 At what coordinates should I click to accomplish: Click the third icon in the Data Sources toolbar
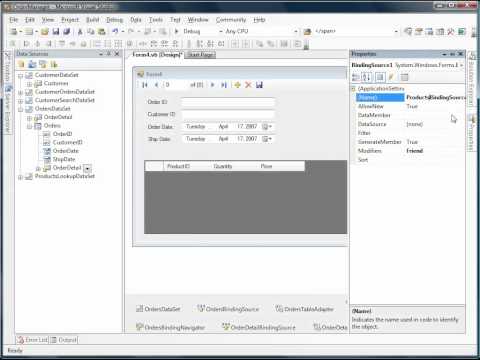point(43,64)
